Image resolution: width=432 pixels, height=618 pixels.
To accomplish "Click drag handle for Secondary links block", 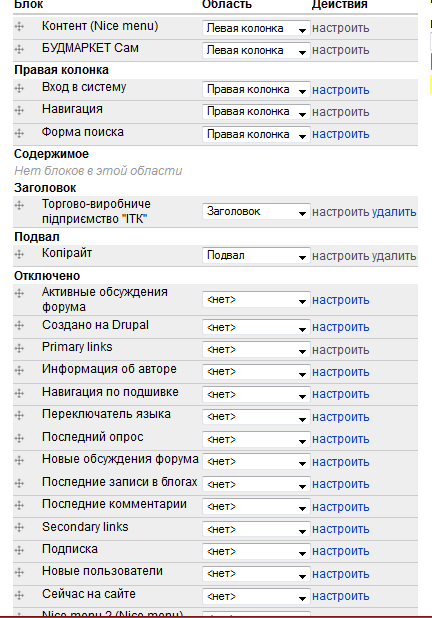I will [x=19, y=527].
